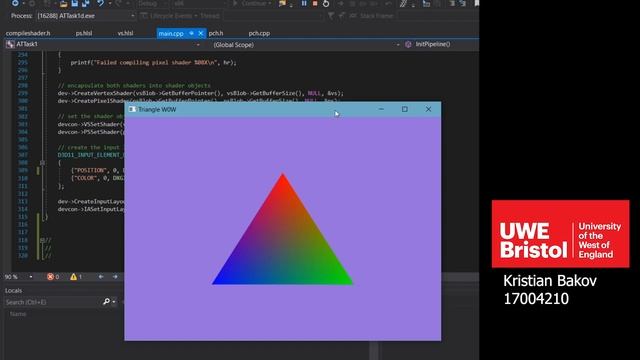Image resolution: width=640 pixels, height=360 pixels.
Task: Click the dev->CreateVertexShader code line
Action: pyautogui.click(x=200, y=93)
